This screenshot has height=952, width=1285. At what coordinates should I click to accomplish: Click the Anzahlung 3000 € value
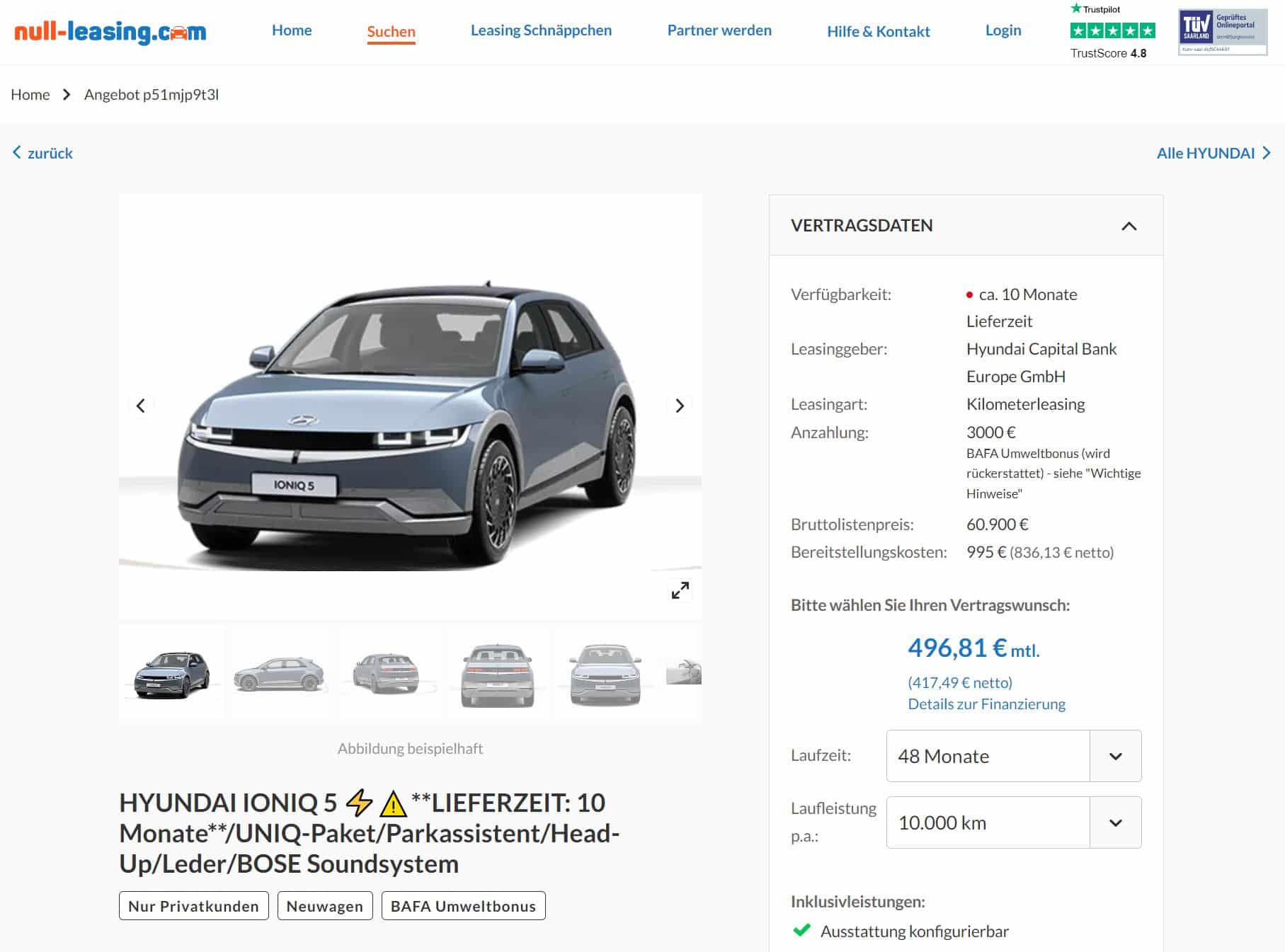(x=990, y=432)
